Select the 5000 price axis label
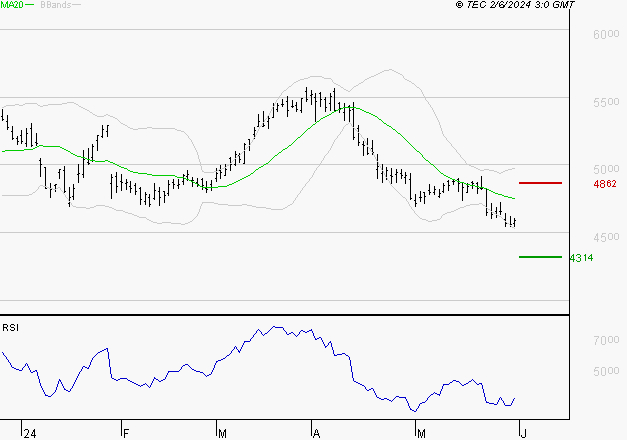The image size is (627, 440). [606, 169]
